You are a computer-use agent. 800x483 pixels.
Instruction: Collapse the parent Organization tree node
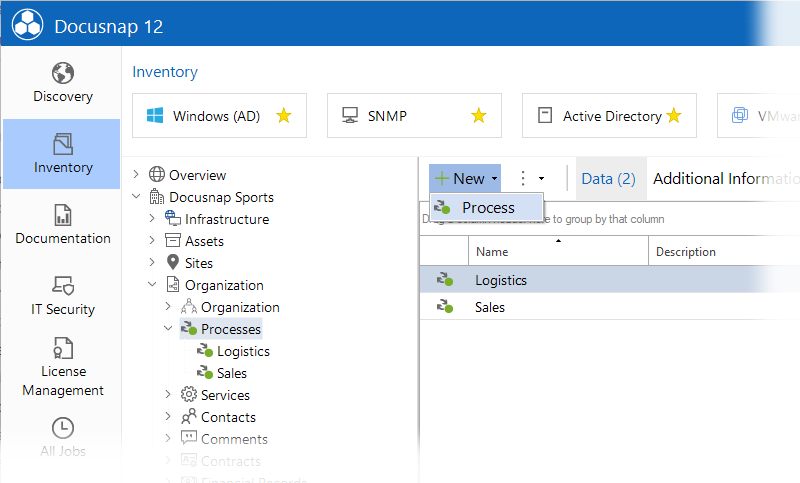152,284
